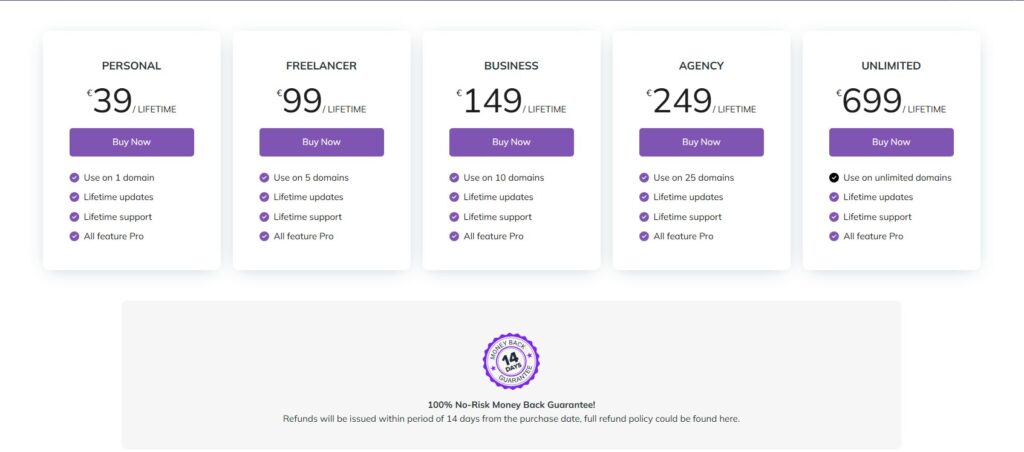Open the full refund policy "here" link
The width and height of the screenshot is (1024, 452).
729,419
